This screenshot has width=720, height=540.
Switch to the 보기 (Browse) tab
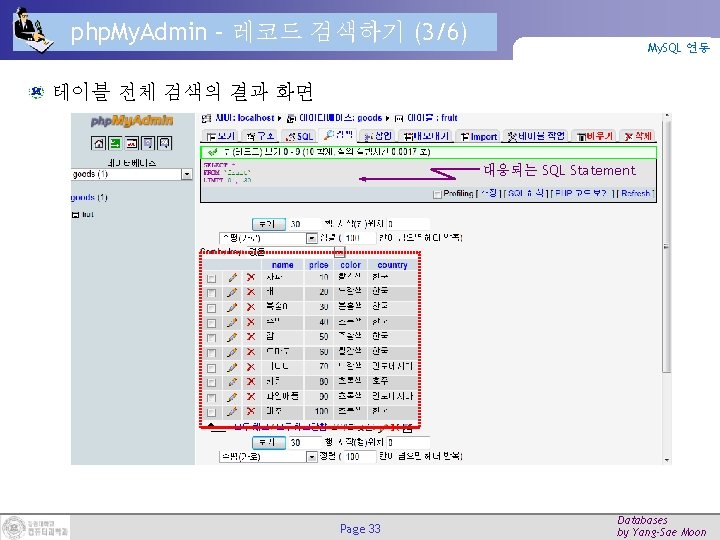click(220, 136)
